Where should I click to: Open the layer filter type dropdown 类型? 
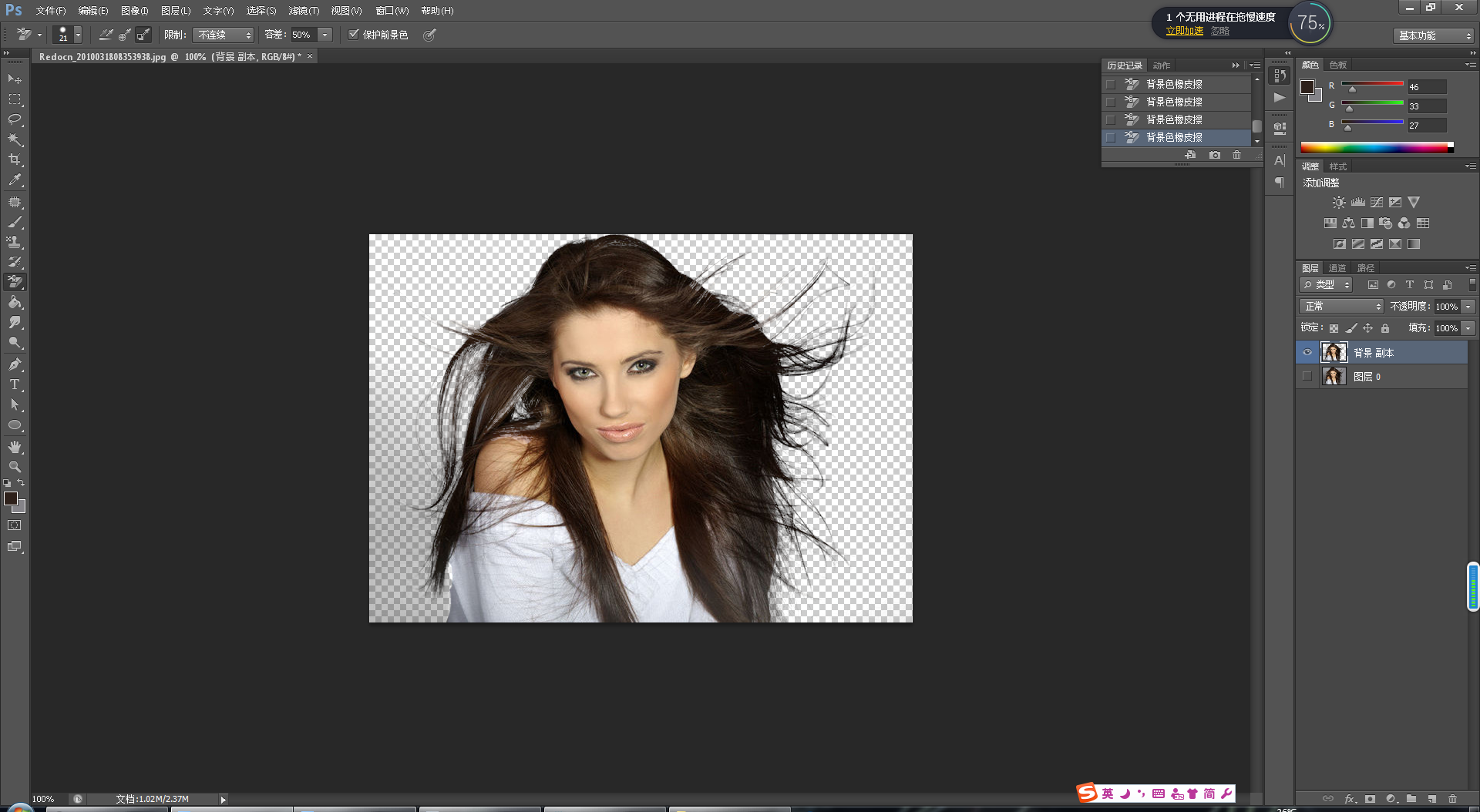[1326, 285]
